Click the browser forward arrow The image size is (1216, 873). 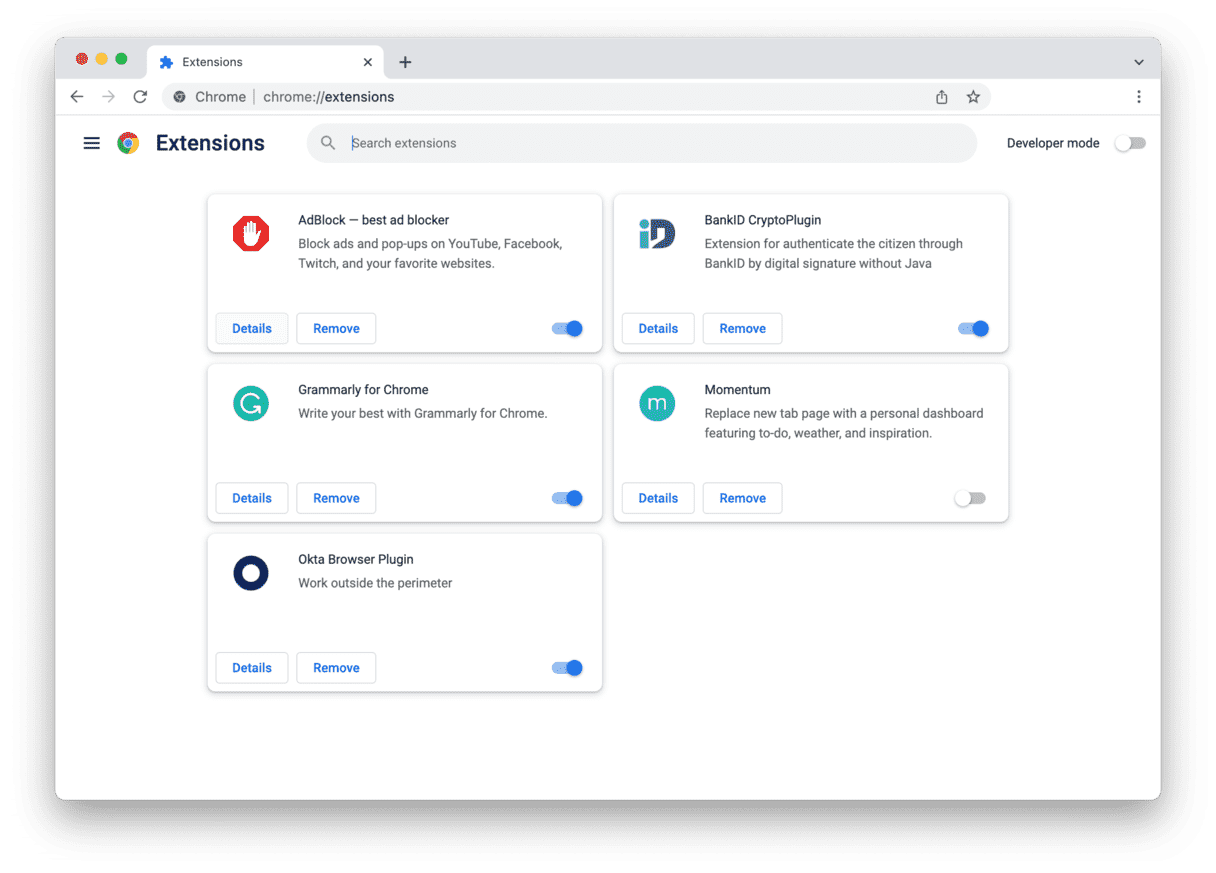[x=109, y=97]
